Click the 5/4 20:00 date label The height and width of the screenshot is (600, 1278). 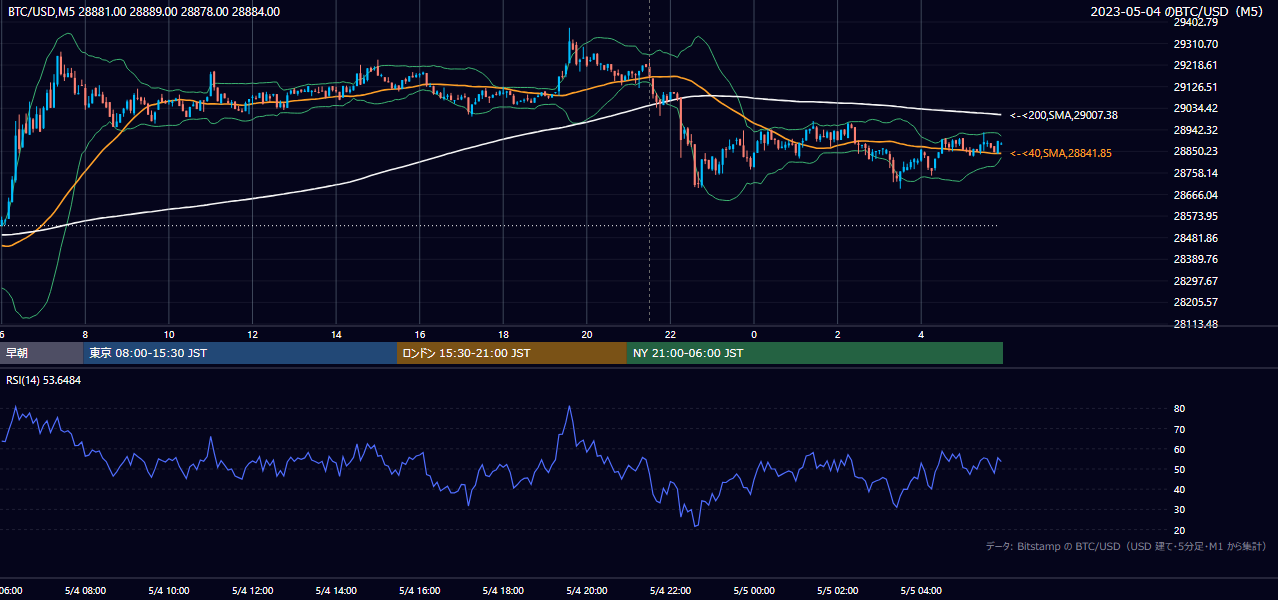pyautogui.click(x=587, y=591)
